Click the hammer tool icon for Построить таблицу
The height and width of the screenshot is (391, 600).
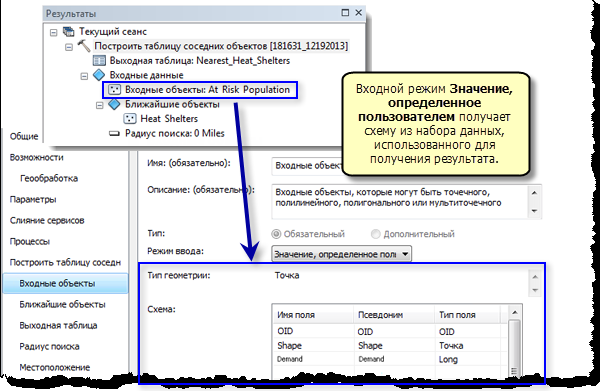point(84,46)
